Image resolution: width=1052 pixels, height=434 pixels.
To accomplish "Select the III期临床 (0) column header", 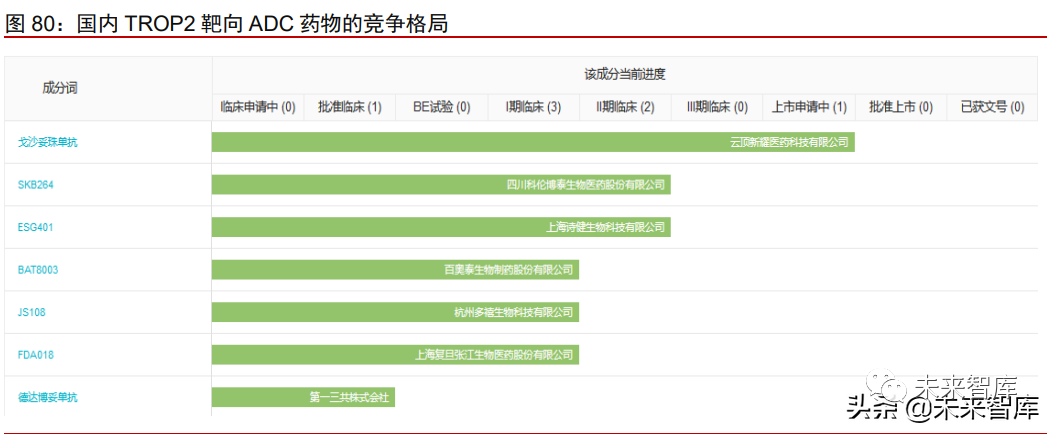I will 717,107.
